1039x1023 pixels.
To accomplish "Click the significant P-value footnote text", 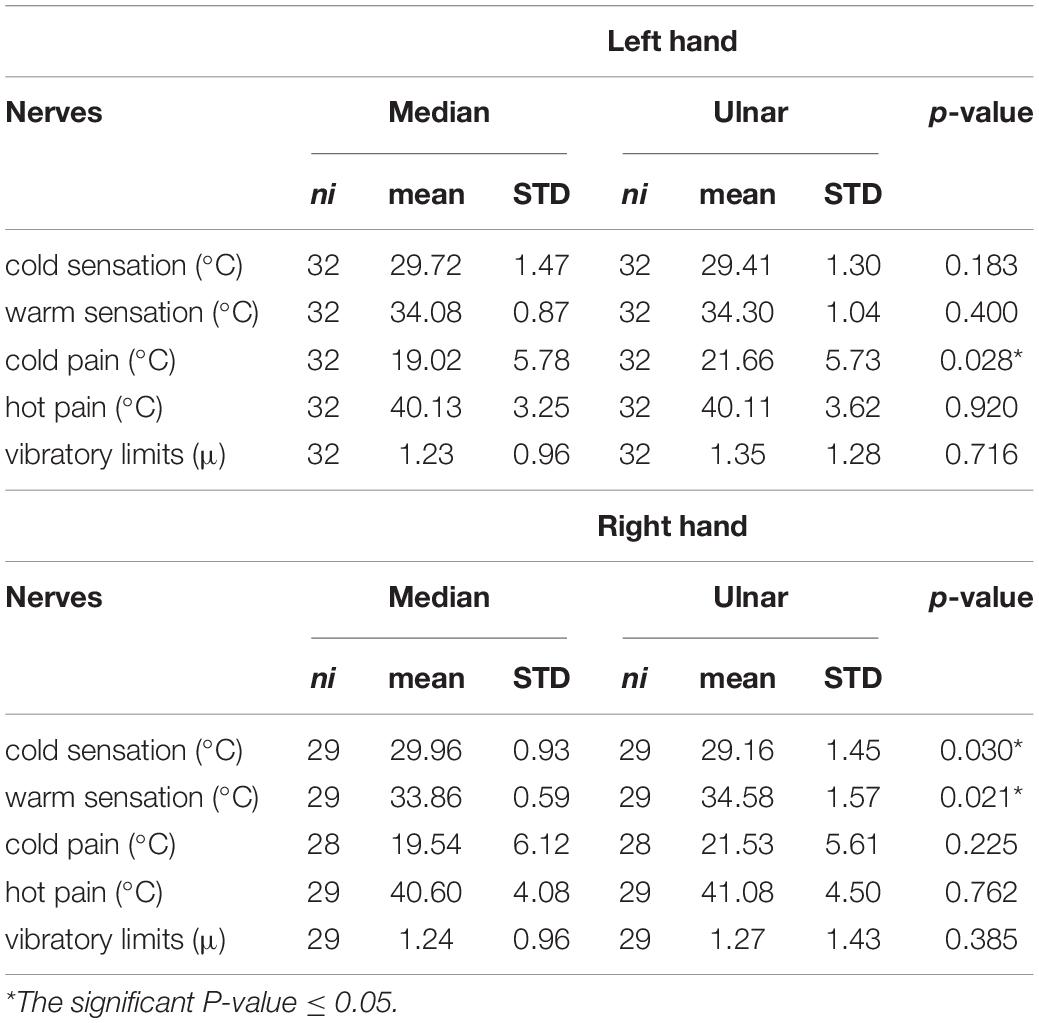I will pyautogui.click(x=201, y=1003).
